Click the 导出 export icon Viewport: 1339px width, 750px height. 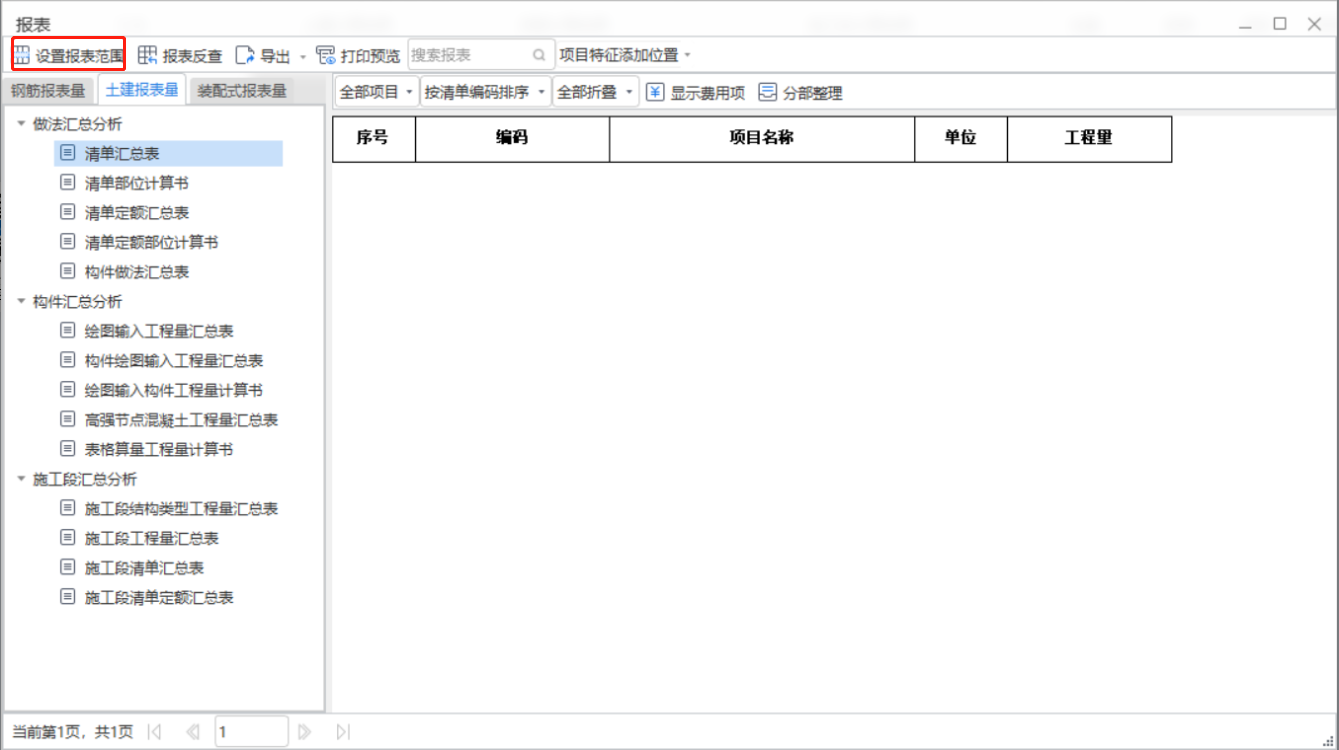245,55
